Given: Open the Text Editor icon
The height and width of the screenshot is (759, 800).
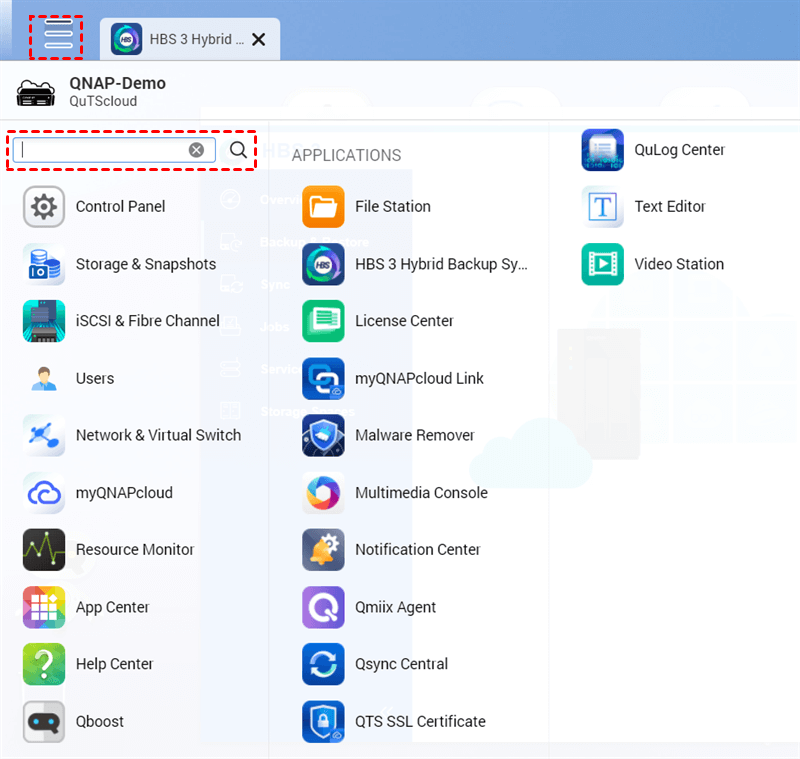Looking at the screenshot, I should point(603,207).
